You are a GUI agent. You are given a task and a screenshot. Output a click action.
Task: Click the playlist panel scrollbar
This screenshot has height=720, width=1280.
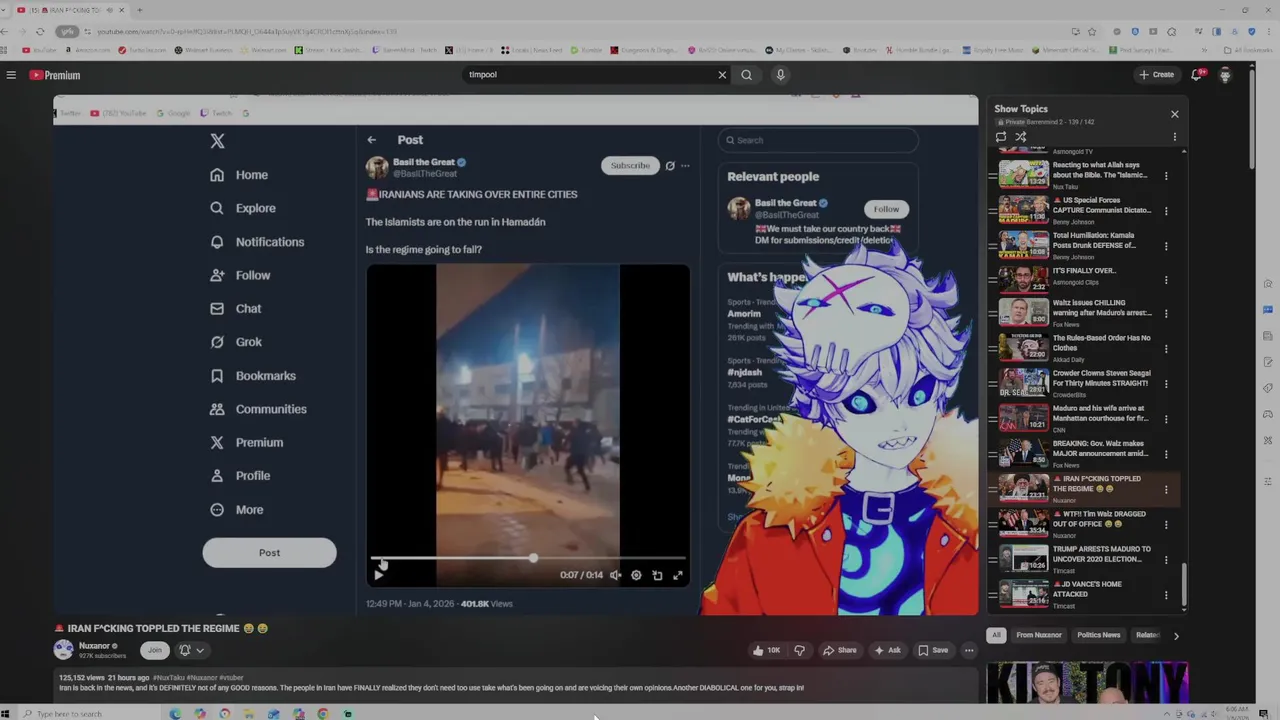click(x=1184, y=585)
